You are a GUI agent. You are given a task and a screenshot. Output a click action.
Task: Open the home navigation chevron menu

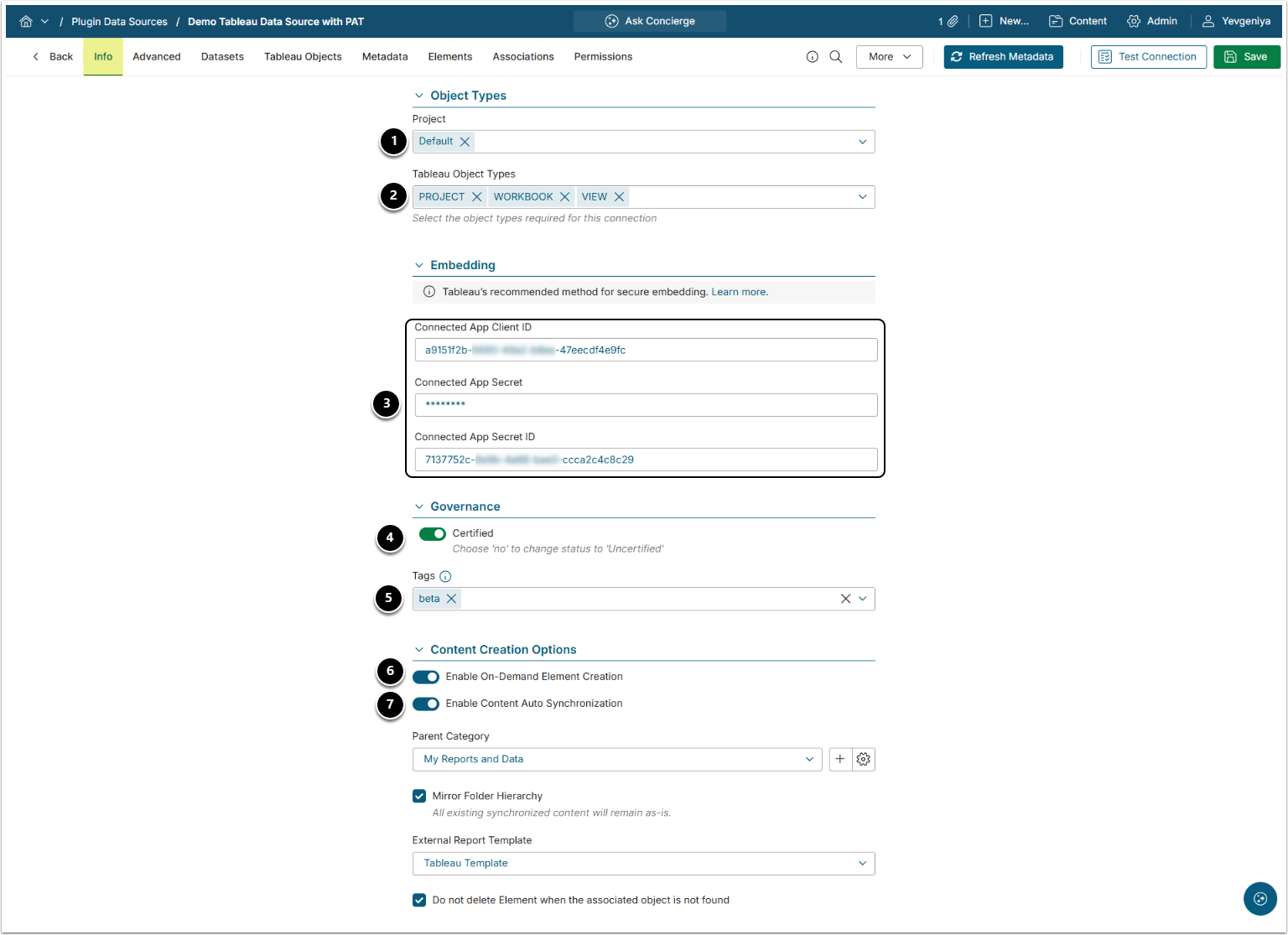click(44, 21)
